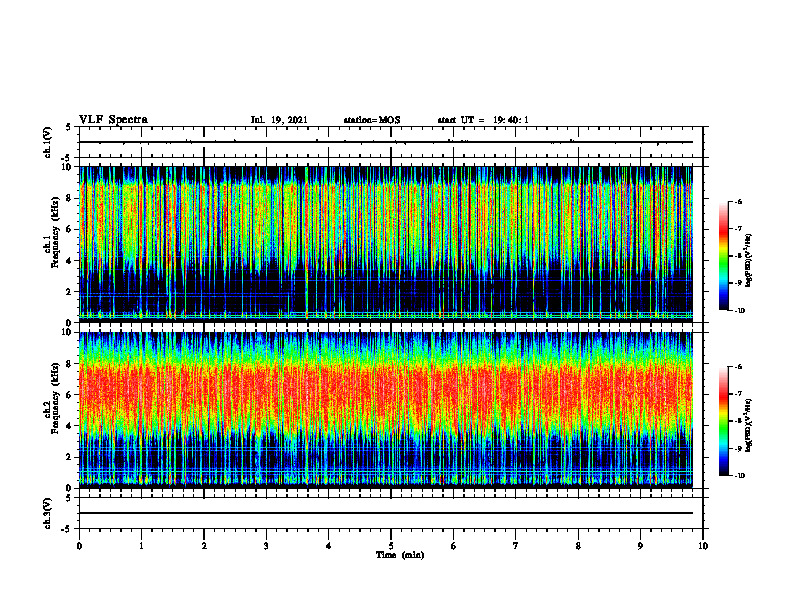Click the time axis tick label "2"

tap(204, 546)
